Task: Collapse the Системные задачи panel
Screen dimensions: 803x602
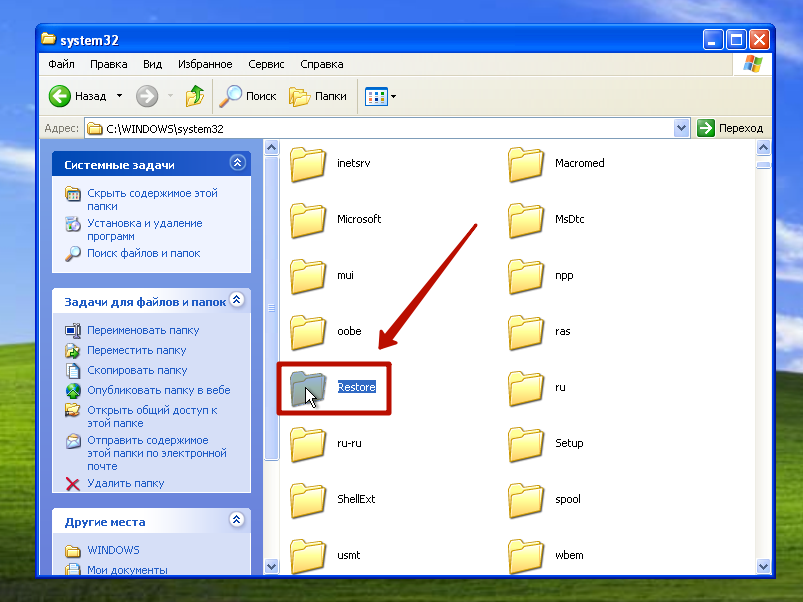Action: pyautogui.click(x=237, y=163)
